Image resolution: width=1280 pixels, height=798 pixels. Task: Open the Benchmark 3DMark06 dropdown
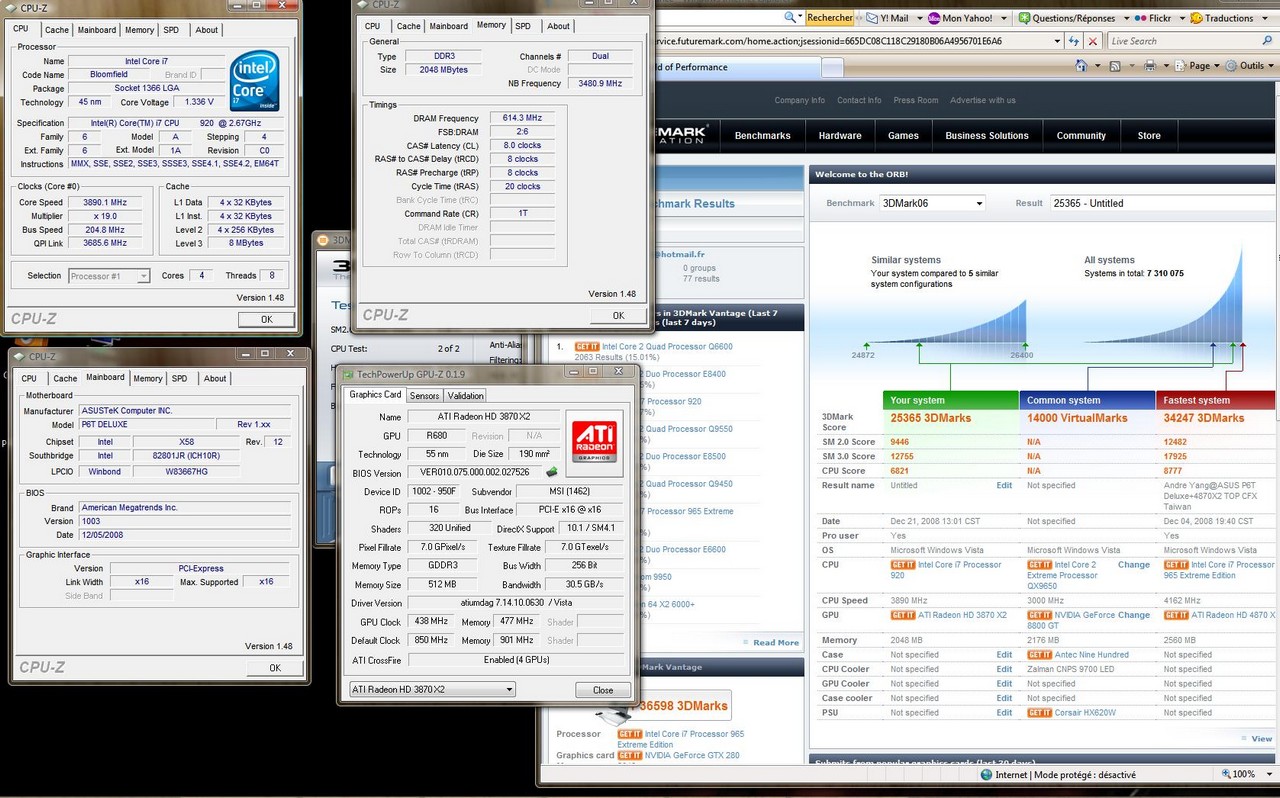[x=932, y=203]
